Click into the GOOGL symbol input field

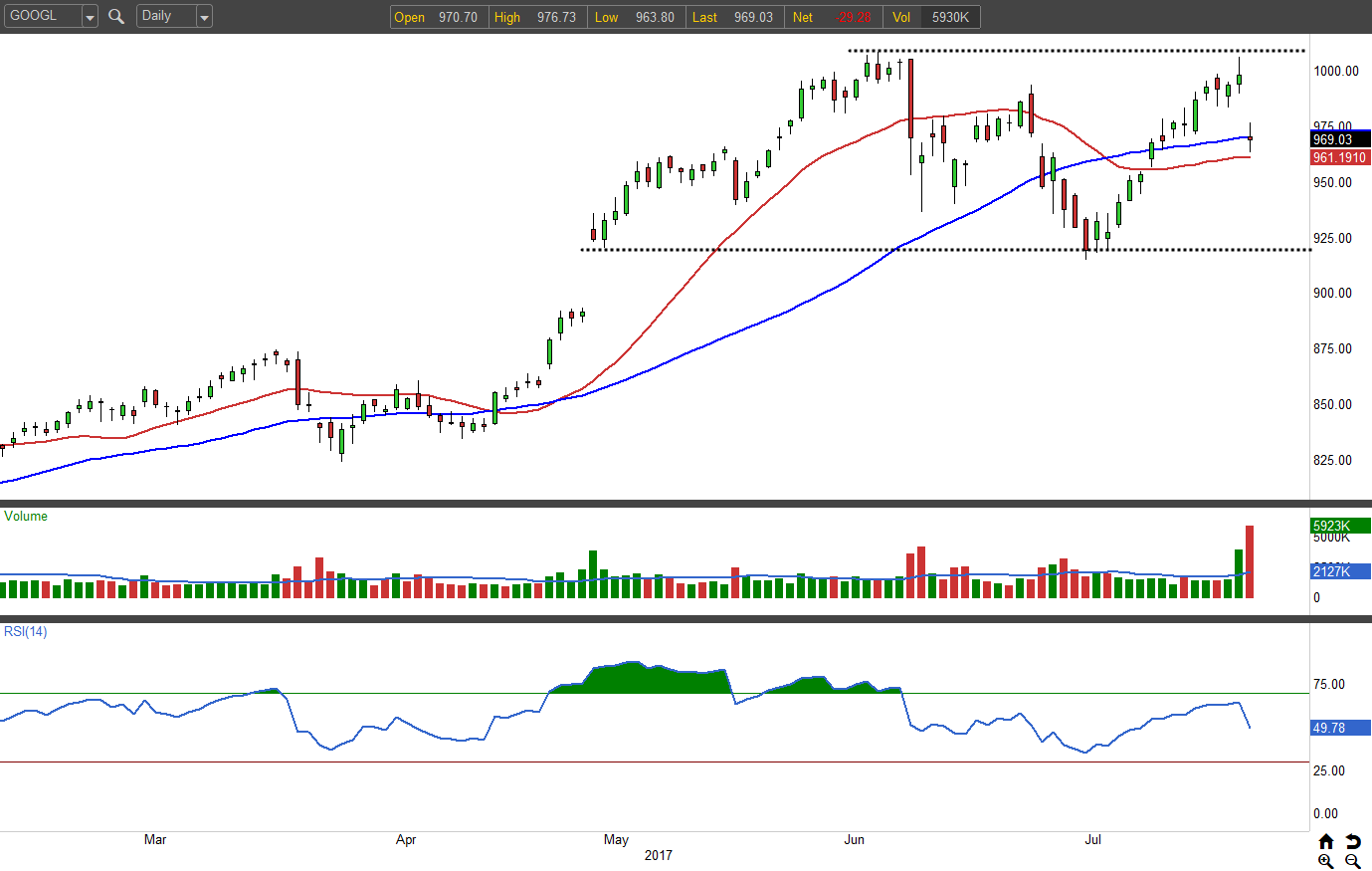[42, 16]
